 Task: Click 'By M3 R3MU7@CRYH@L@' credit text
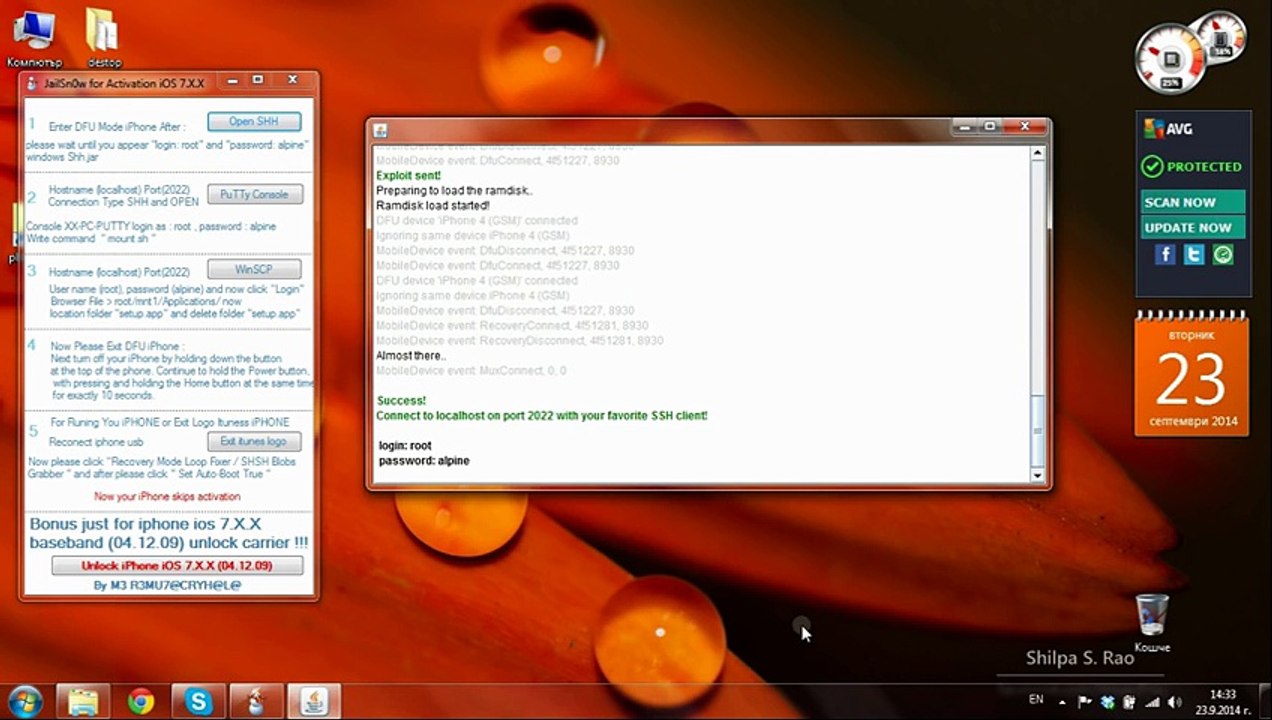[x=167, y=584]
